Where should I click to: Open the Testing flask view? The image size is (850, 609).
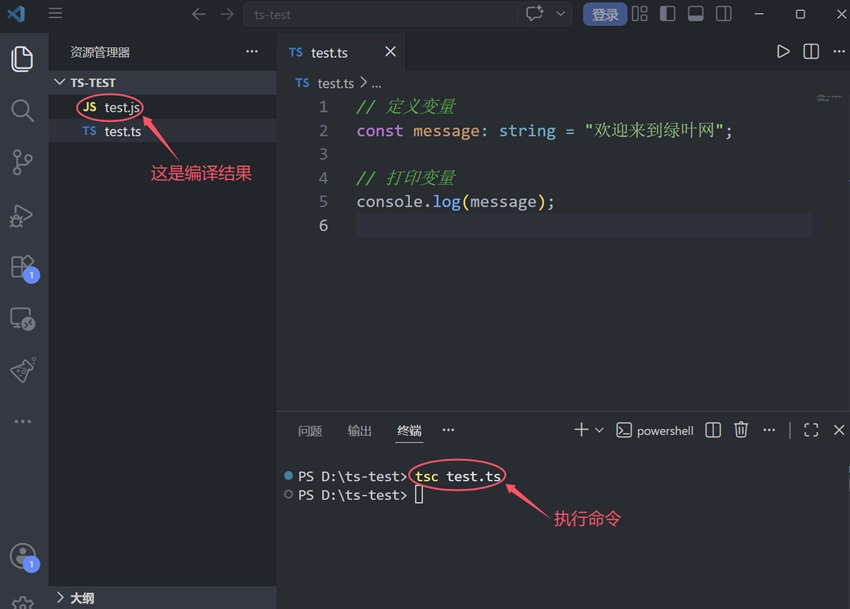click(x=23, y=370)
